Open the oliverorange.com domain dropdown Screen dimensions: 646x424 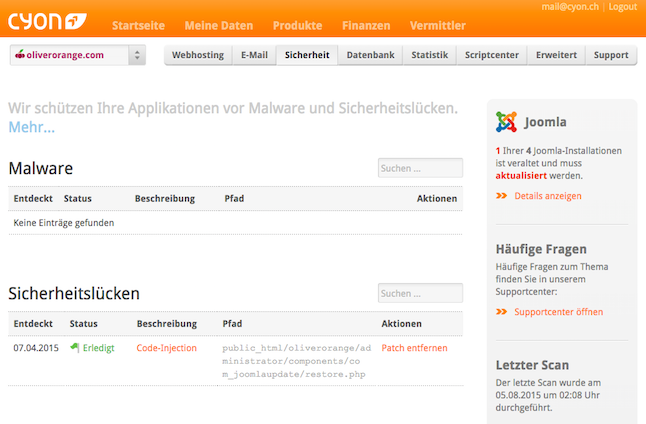[78, 55]
